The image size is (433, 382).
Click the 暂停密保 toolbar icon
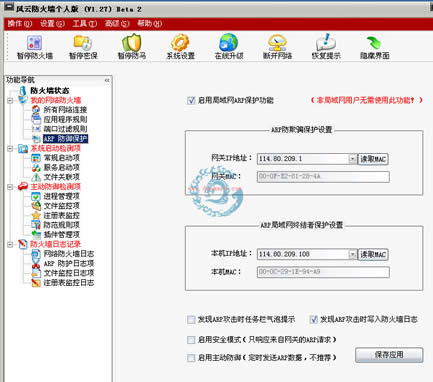(x=83, y=43)
